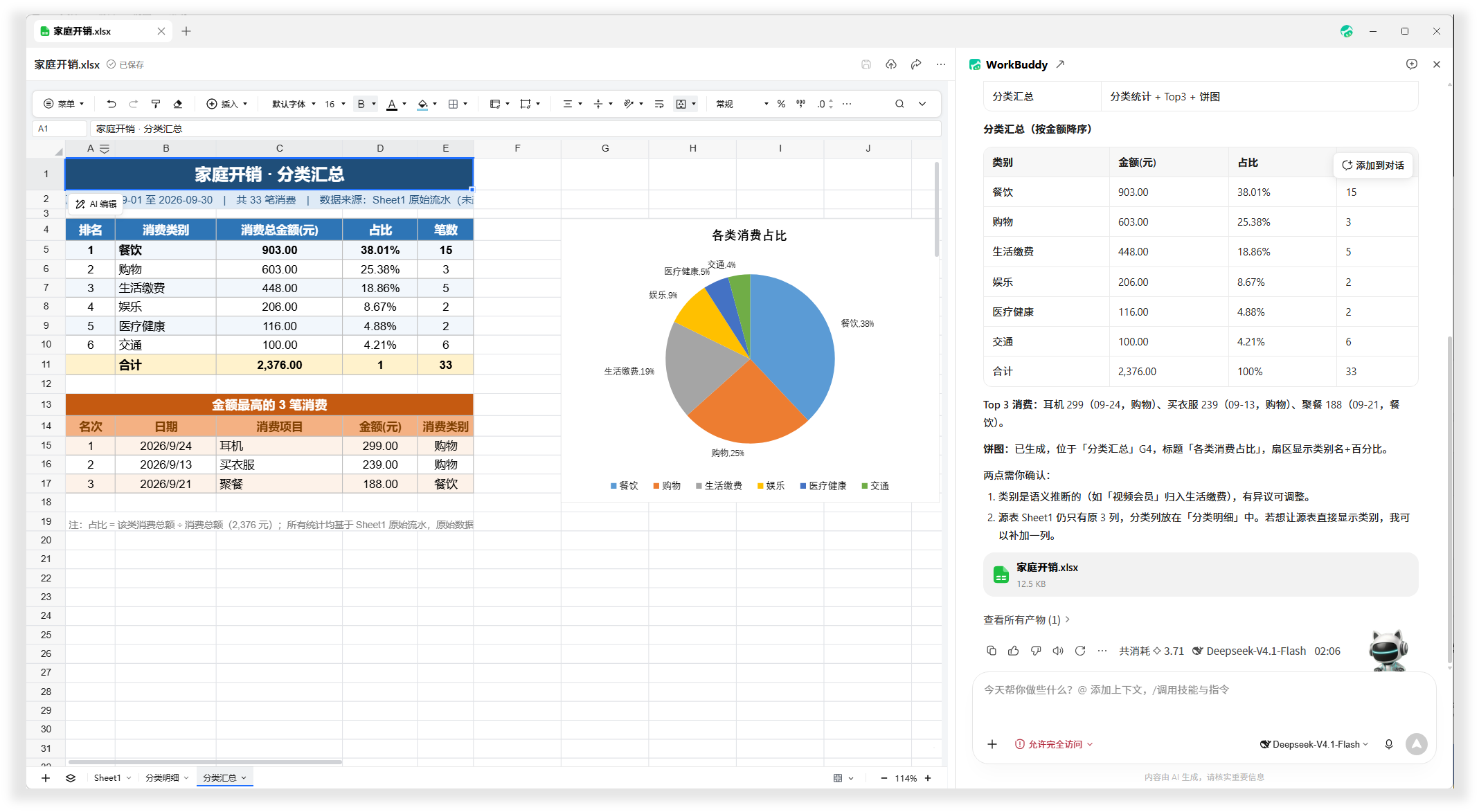The image size is (1479, 812).
Task: Share the file with the arrow icon
Action: coord(916,64)
